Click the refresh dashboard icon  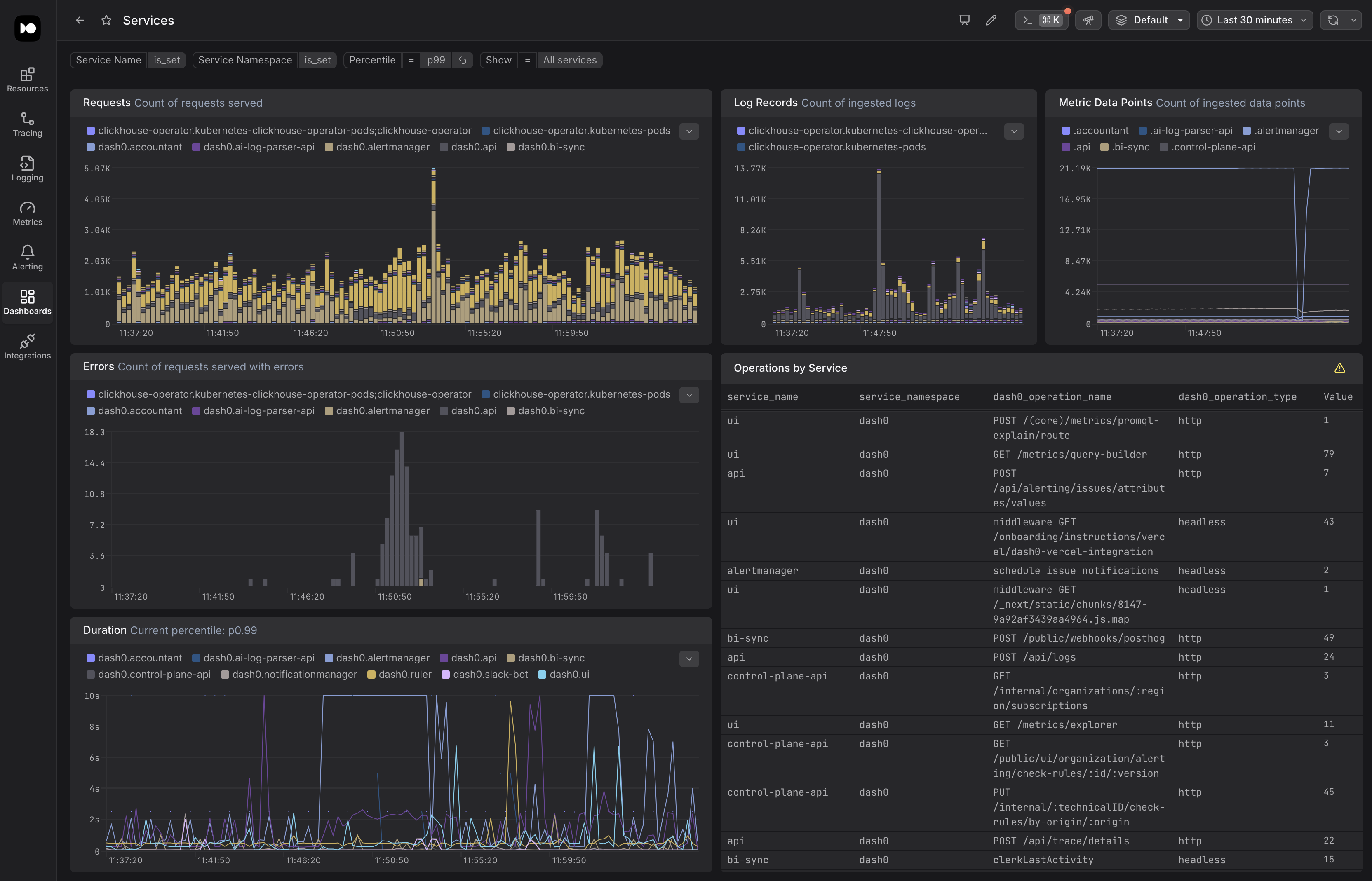1332,21
